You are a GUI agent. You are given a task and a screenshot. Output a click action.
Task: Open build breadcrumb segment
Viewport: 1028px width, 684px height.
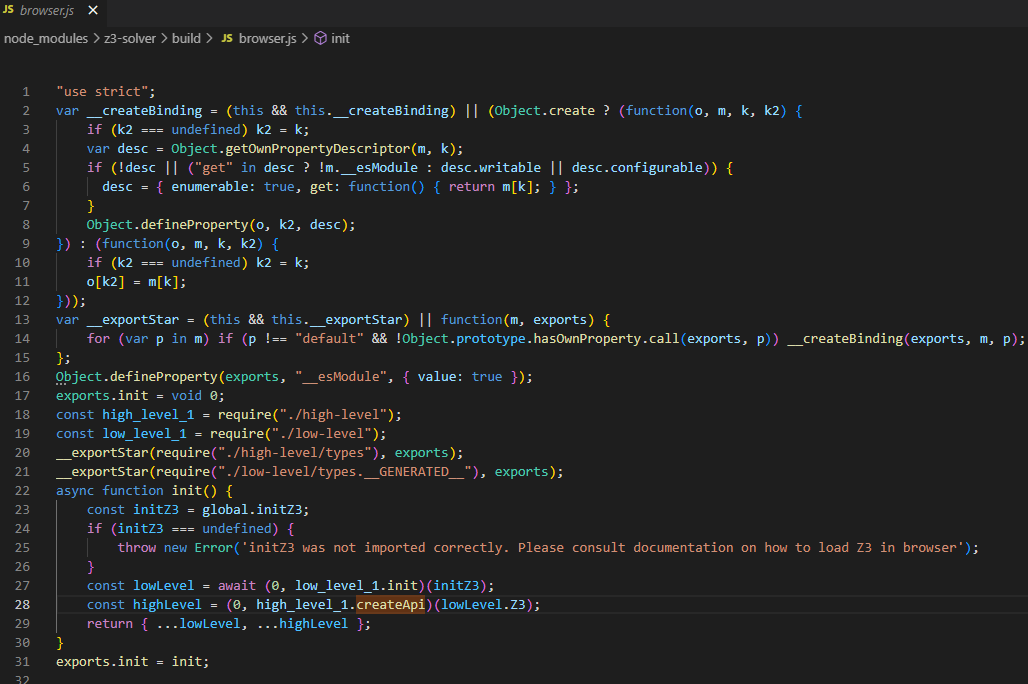pyautogui.click(x=186, y=39)
